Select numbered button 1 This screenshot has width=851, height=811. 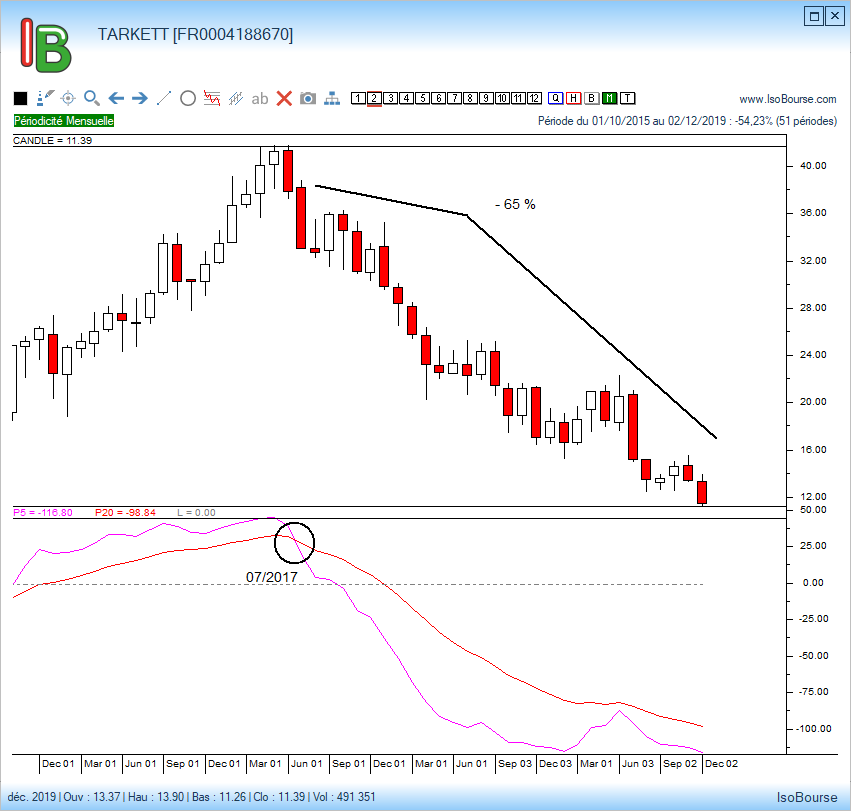(x=358, y=98)
